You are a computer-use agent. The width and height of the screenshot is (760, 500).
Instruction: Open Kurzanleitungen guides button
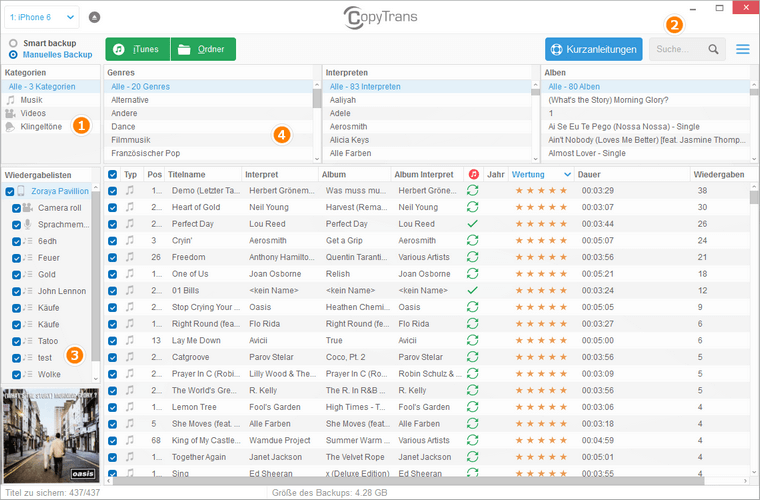click(x=593, y=49)
